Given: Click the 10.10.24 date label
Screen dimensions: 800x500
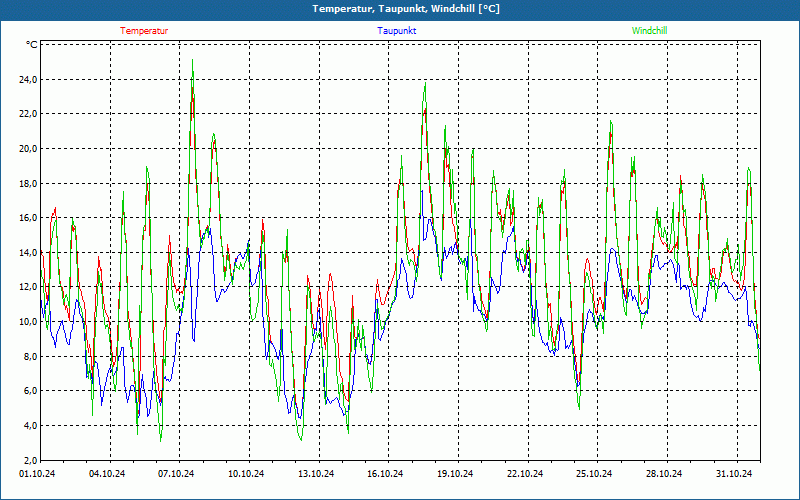Looking at the screenshot, I should 246,474.
